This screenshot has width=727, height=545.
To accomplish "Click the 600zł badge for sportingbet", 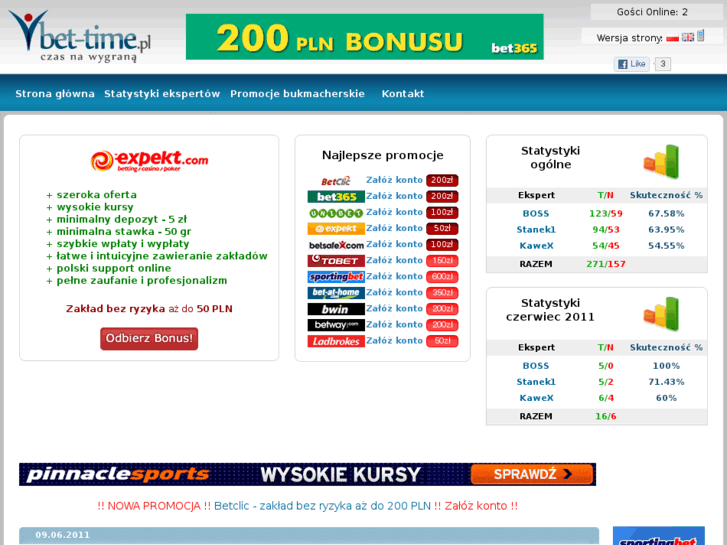I will (x=442, y=277).
